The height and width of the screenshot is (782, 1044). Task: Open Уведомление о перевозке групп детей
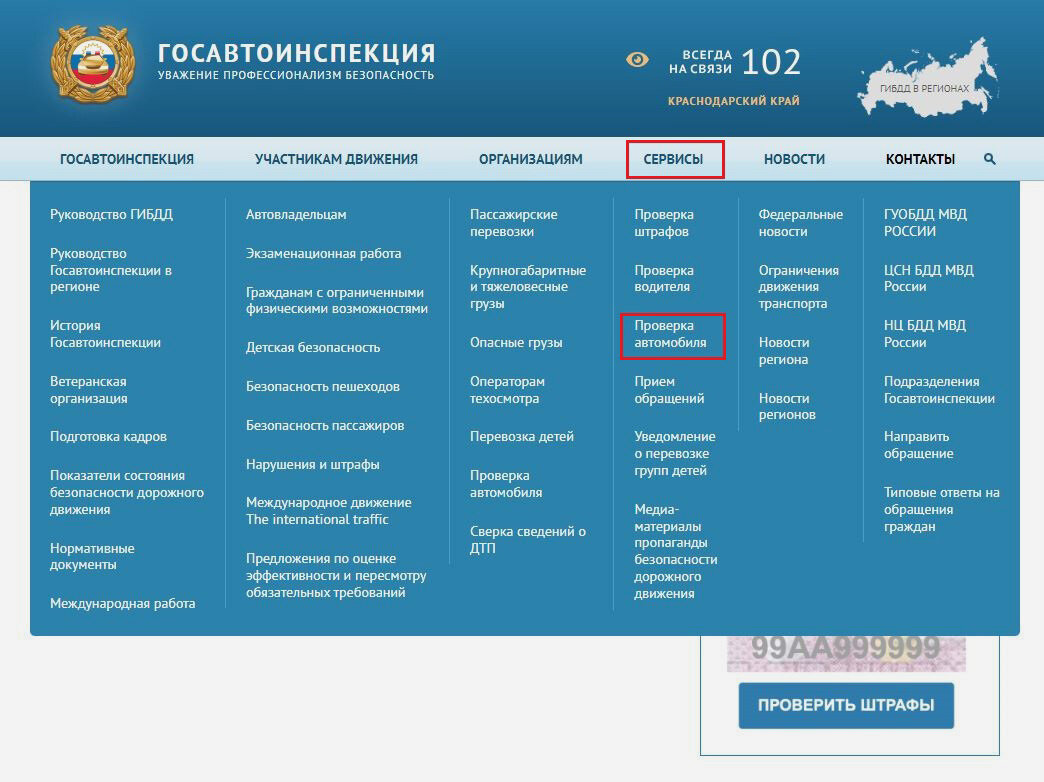click(674, 453)
